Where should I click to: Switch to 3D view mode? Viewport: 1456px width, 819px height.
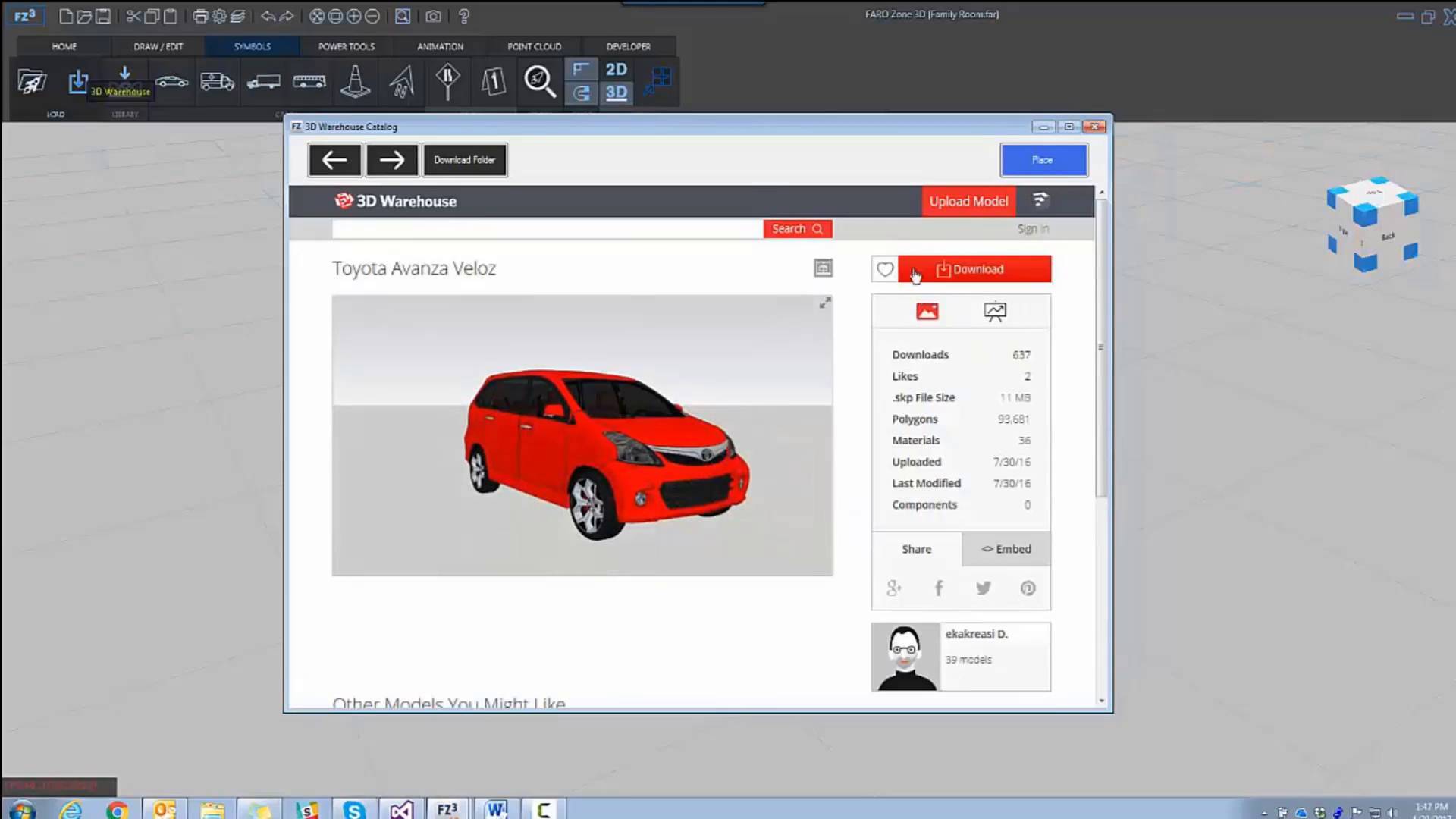coord(616,93)
